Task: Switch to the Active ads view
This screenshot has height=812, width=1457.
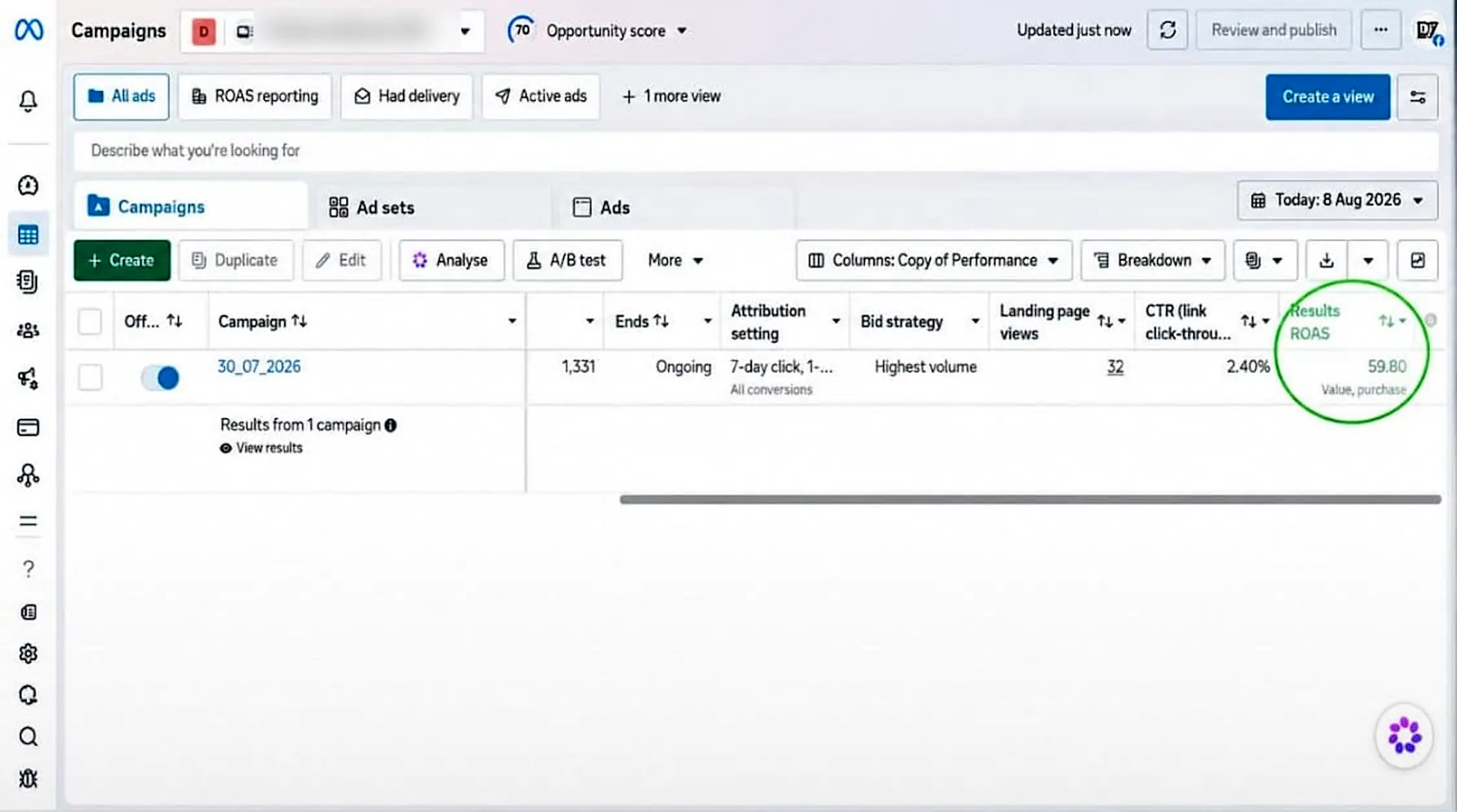Action: click(541, 96)
